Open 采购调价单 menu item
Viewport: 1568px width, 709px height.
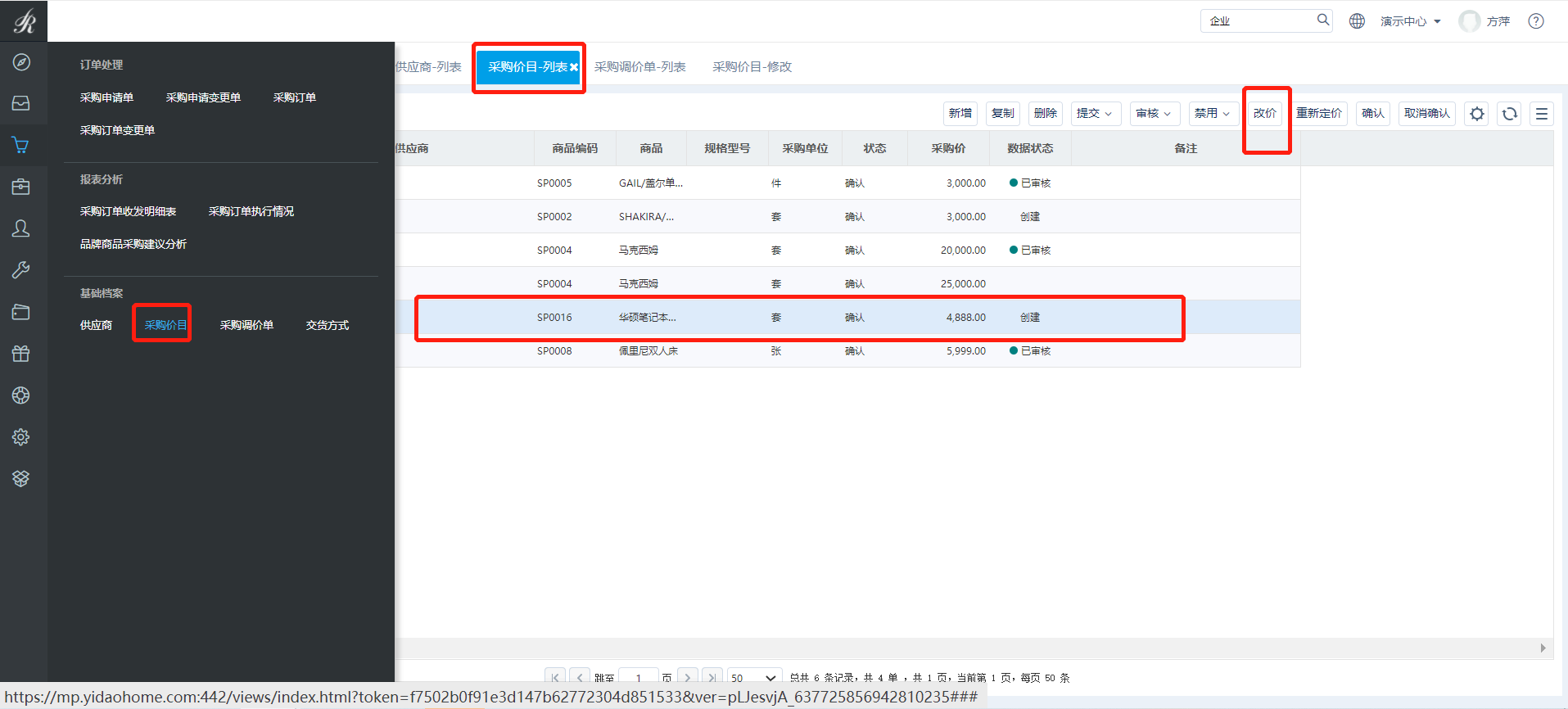pos(246,325)
